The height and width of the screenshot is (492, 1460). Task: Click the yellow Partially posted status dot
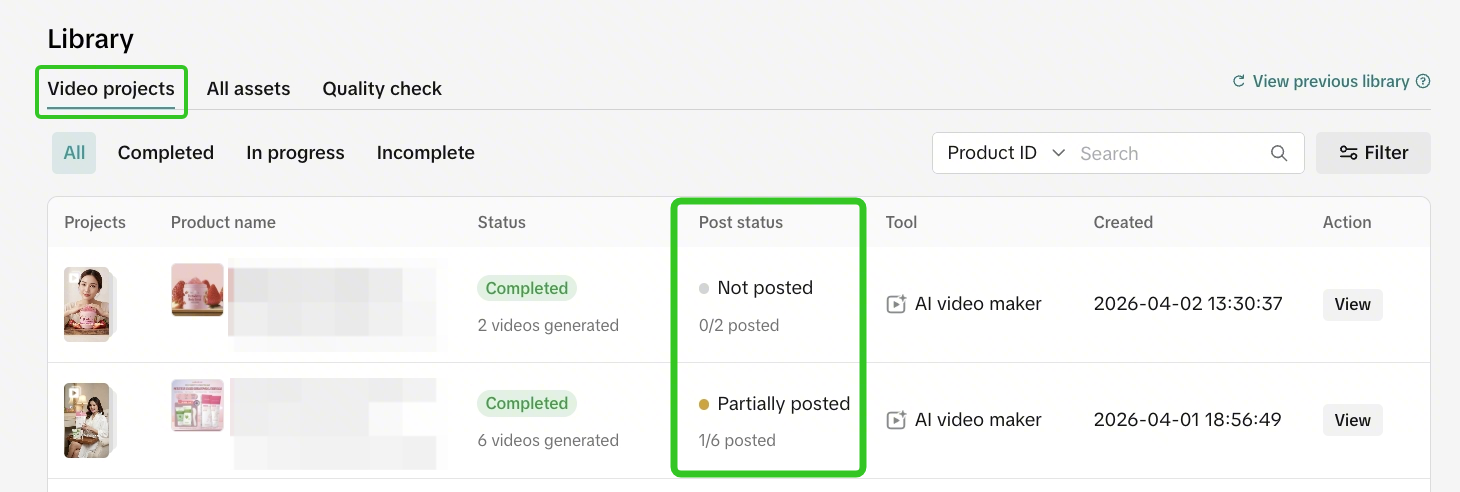pyautogui.click(x=704, y=404)
